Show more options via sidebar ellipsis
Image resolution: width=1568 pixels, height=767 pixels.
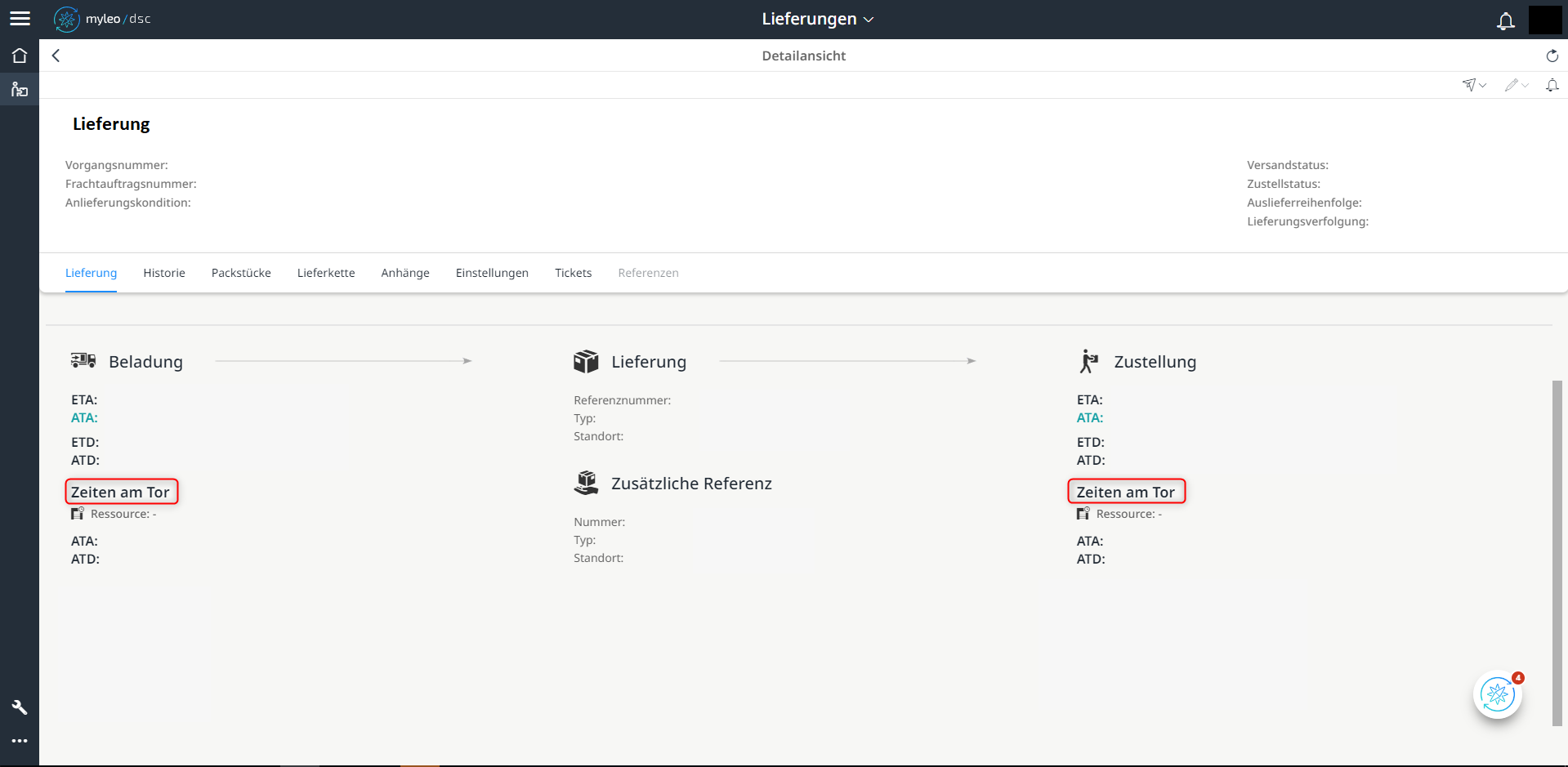click(20, 741)
